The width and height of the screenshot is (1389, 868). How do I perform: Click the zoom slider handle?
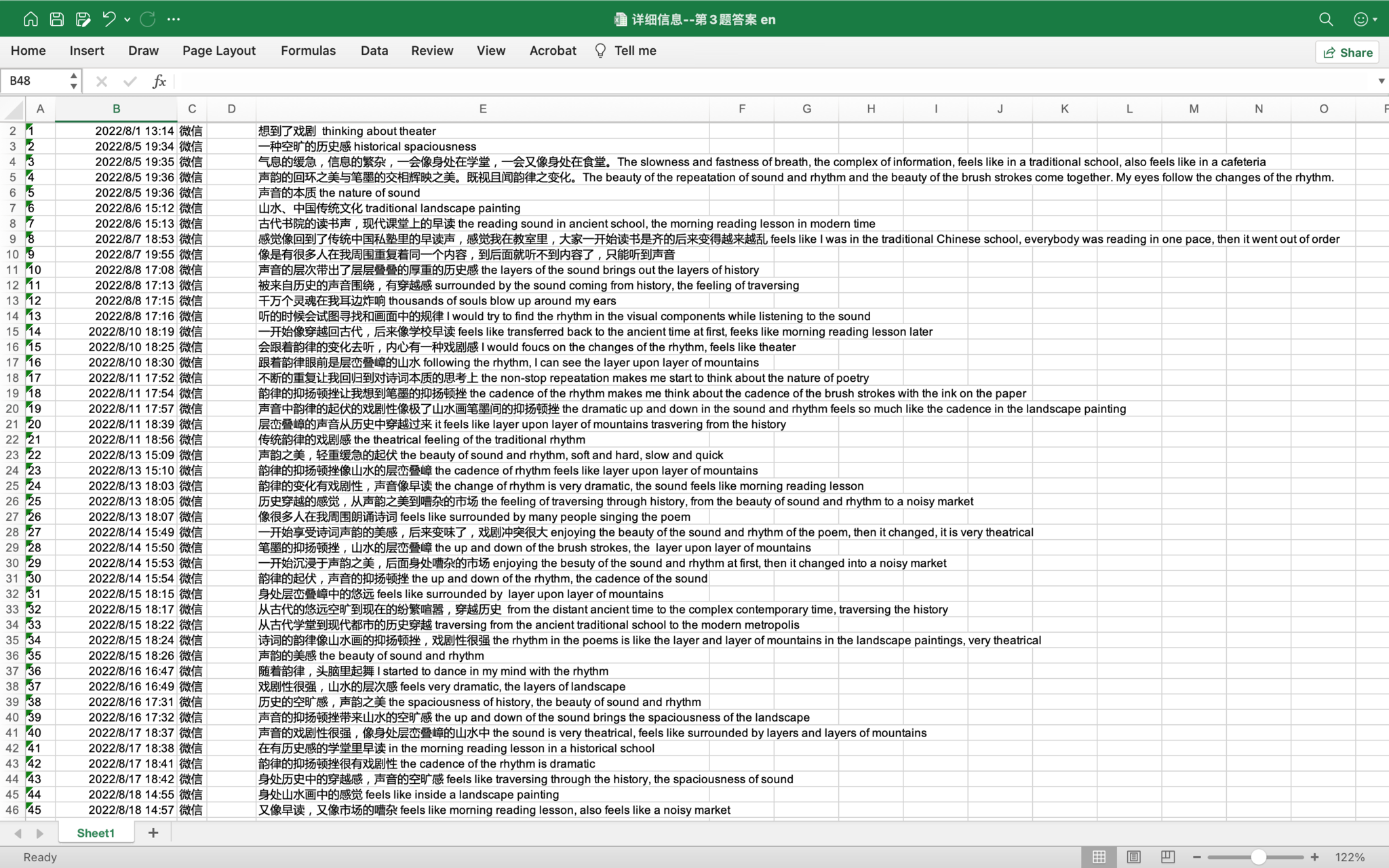tap(1258, 857)
